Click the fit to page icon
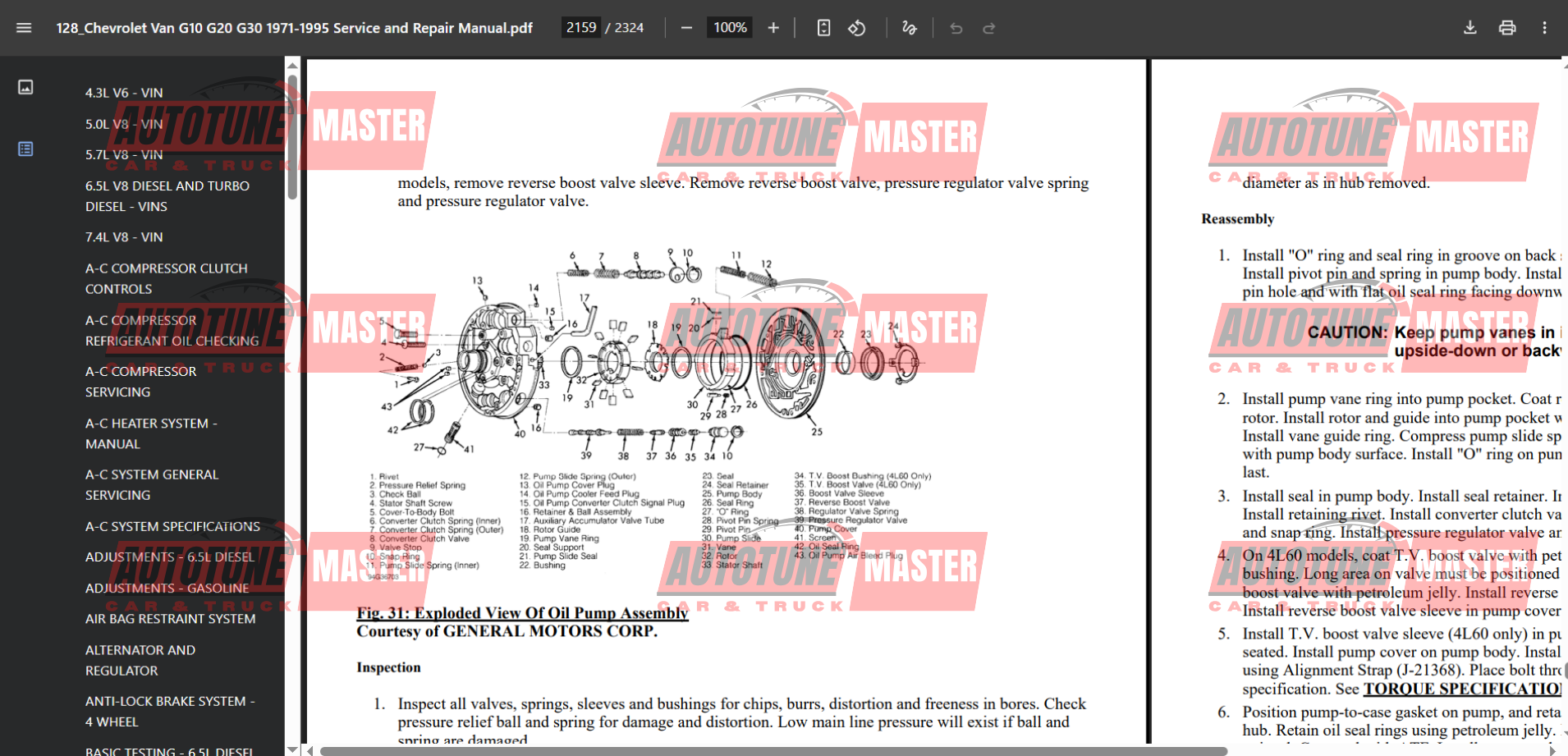Viewport: 1568px width, 756px height. (x=823, y=28)
